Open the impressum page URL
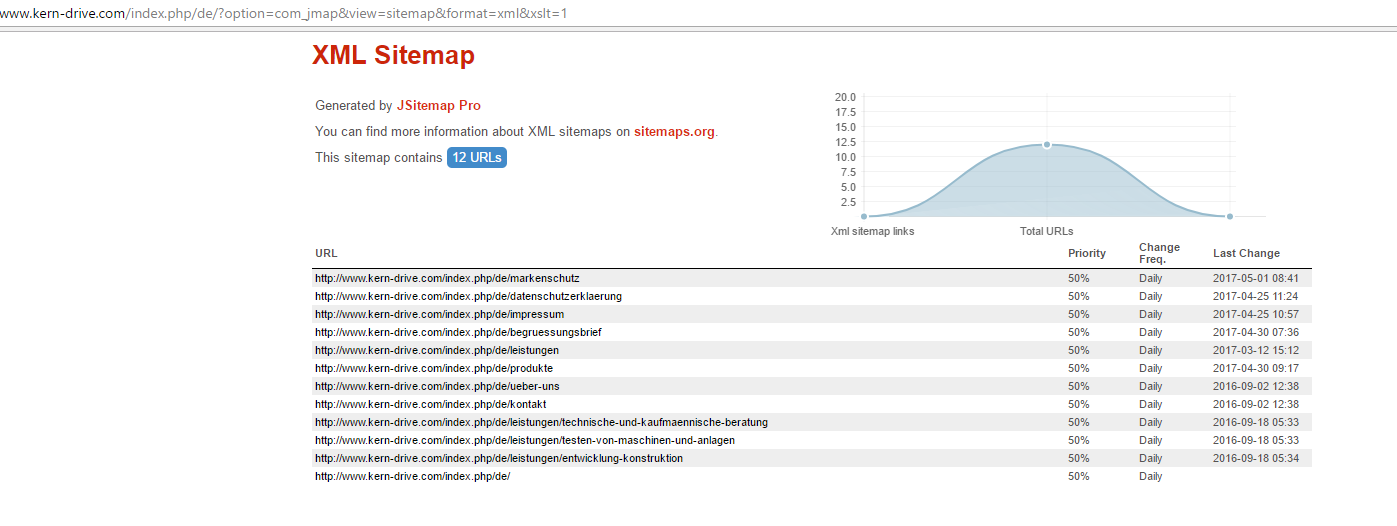This screenshot has width=1397, height=526. click(439, 314)
